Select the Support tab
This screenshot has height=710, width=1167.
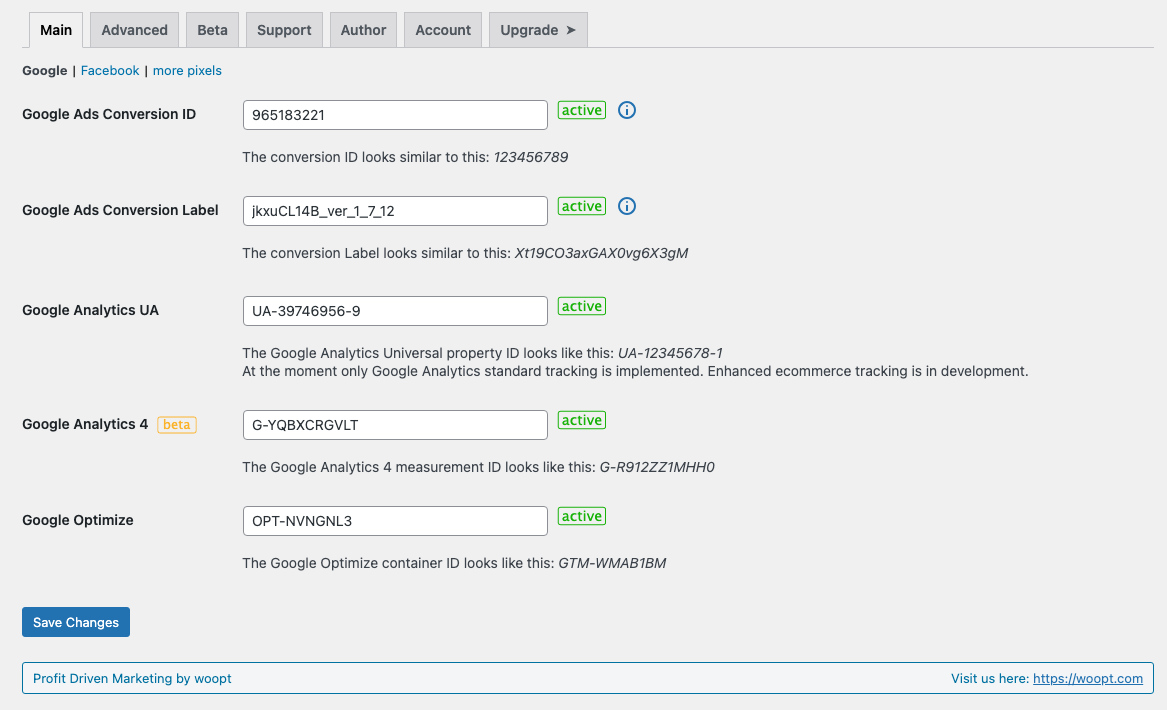284,30
